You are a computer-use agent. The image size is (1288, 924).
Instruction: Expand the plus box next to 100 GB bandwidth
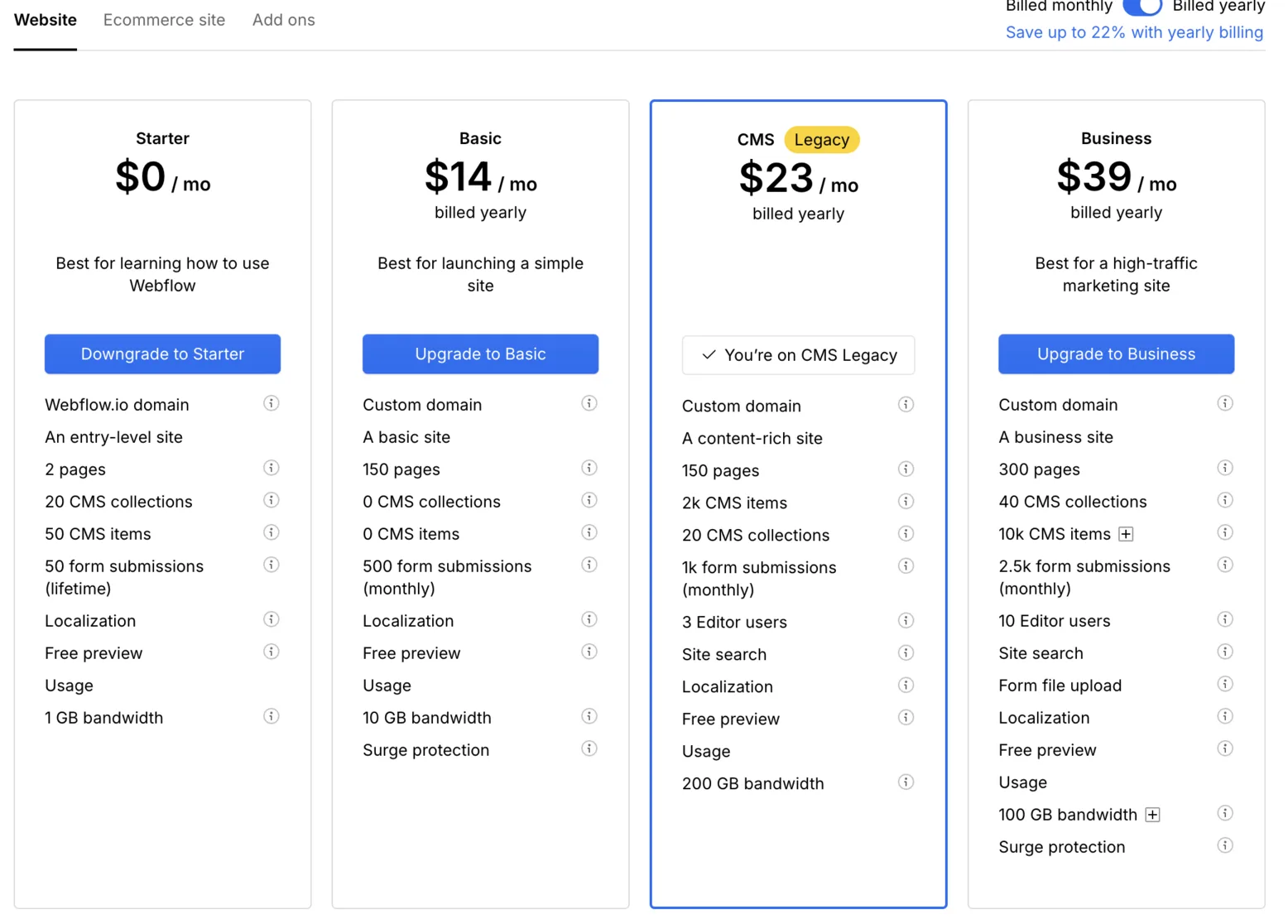[x=1151, y=815]
